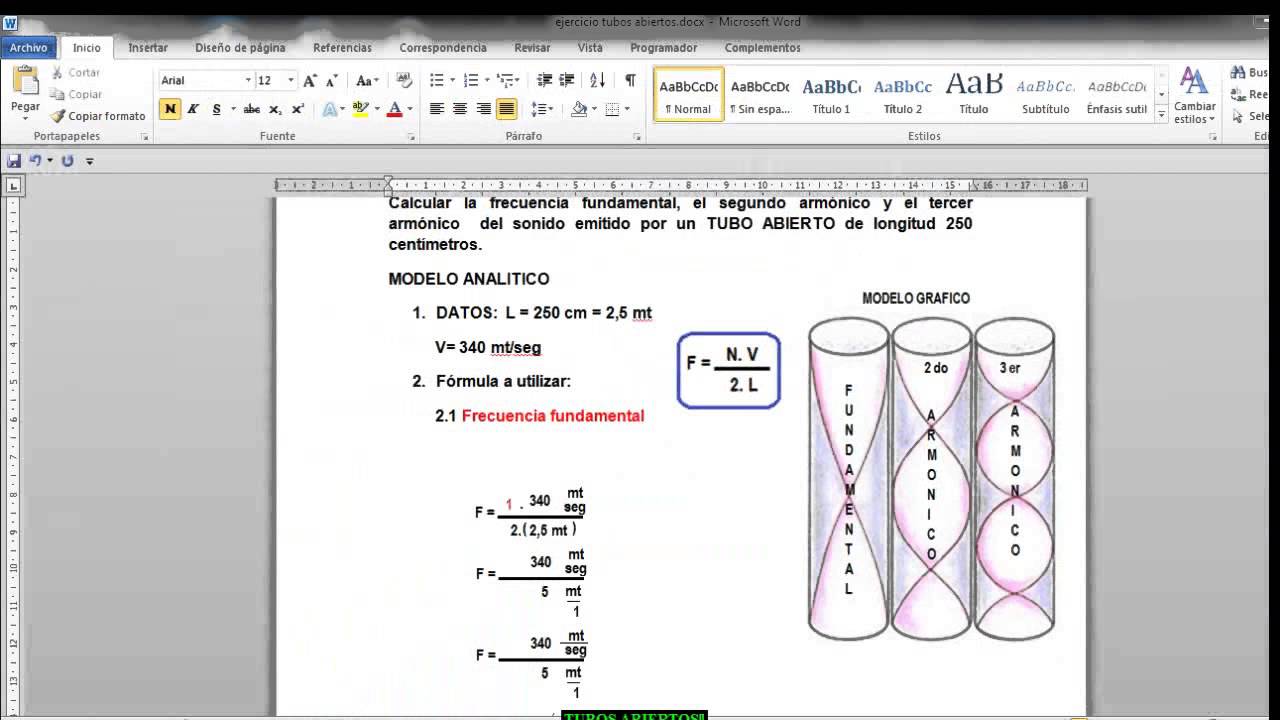This screenshot has height=720, width=1280.
Task: Open the Programador tab
Action: click(664, 47)
